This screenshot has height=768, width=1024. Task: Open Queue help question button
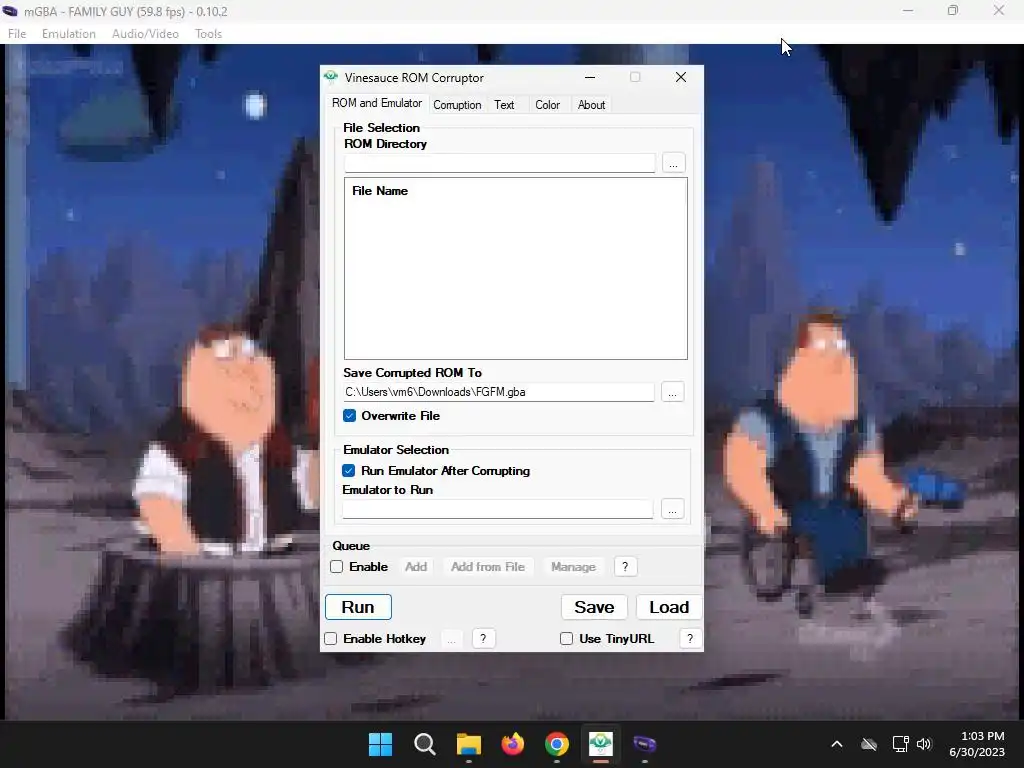click(625, 567)
